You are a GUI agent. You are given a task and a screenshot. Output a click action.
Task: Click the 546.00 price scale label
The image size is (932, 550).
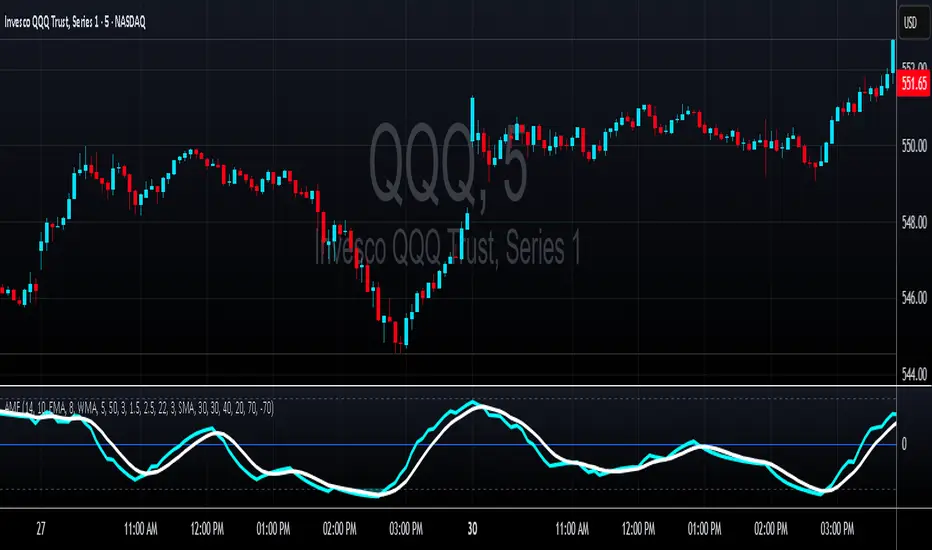click(914, 297)
